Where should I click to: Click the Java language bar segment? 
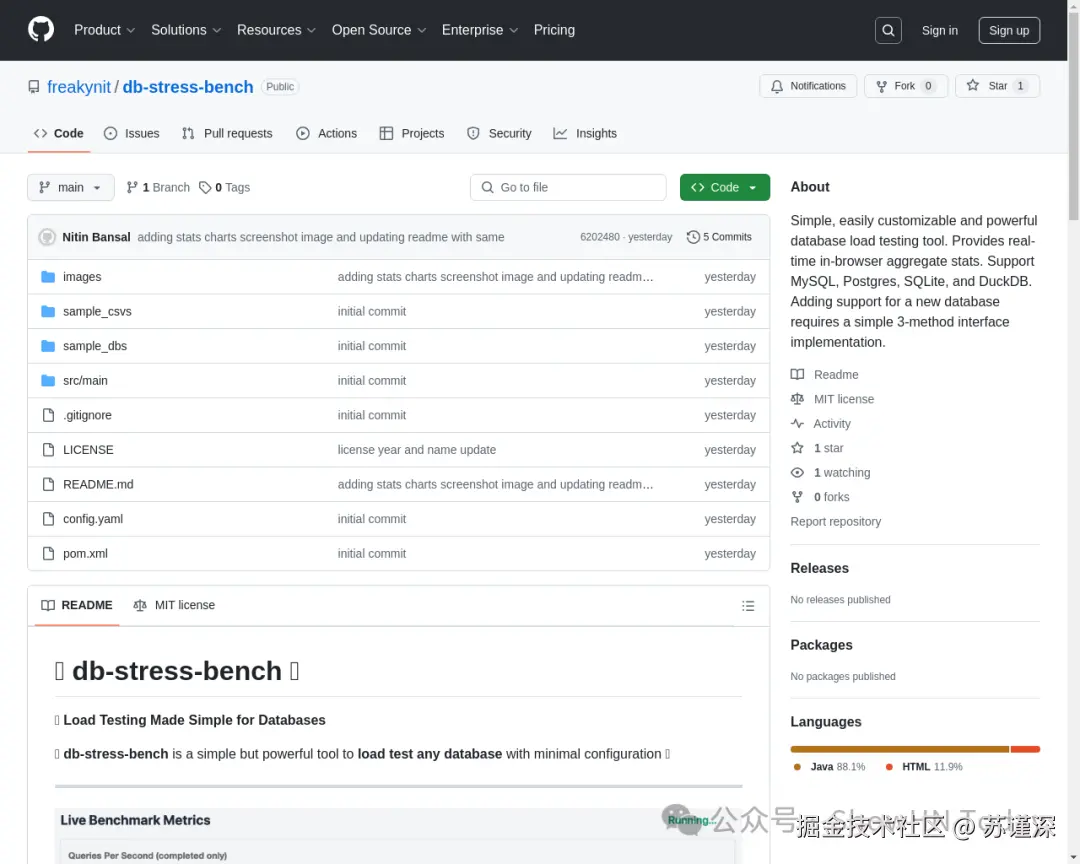tap(900, 749)
